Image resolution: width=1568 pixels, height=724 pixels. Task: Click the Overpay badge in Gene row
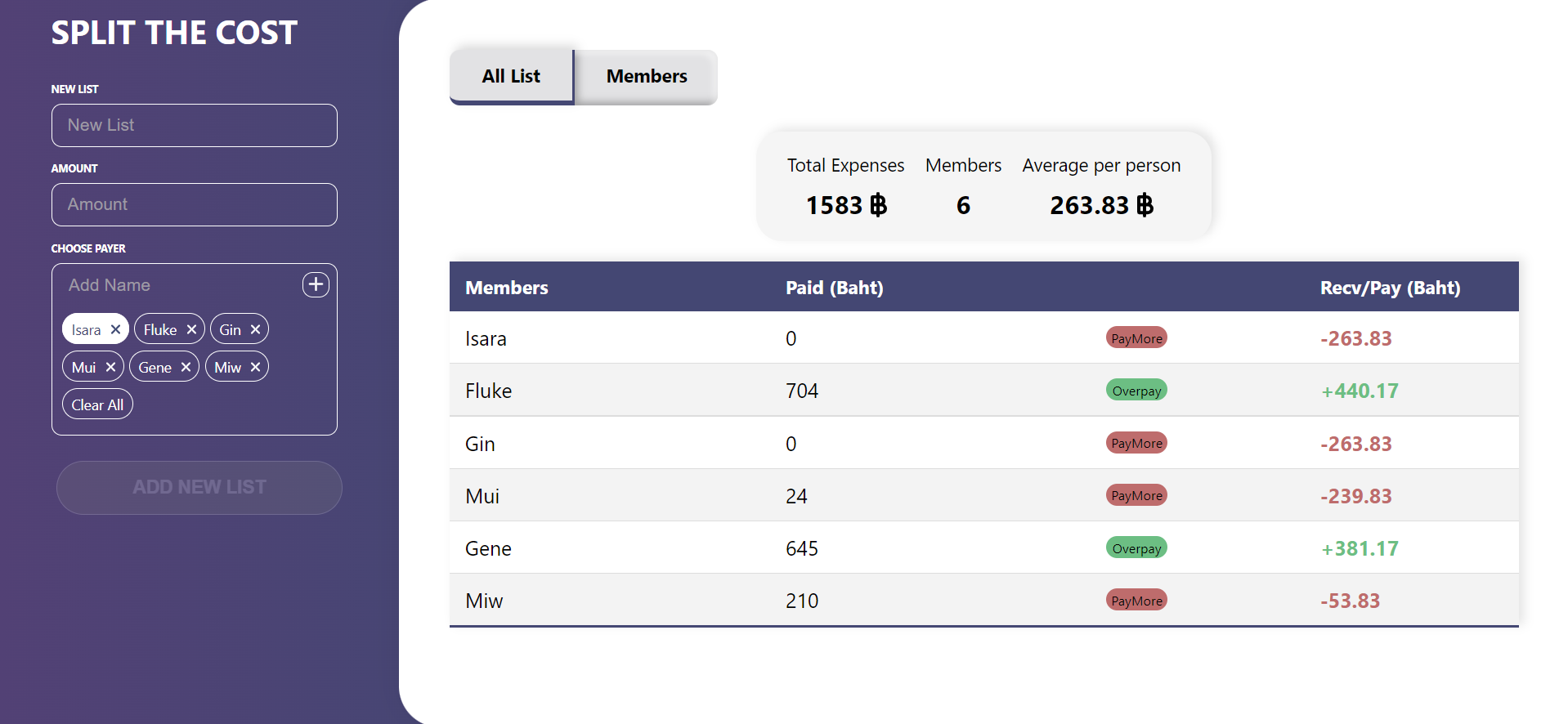pos(1136,548)
